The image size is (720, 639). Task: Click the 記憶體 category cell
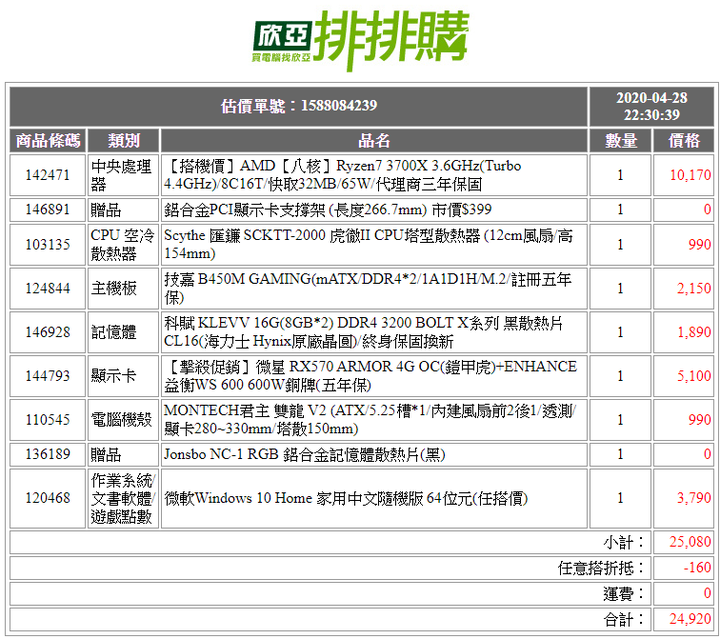[x=123, y=332]
